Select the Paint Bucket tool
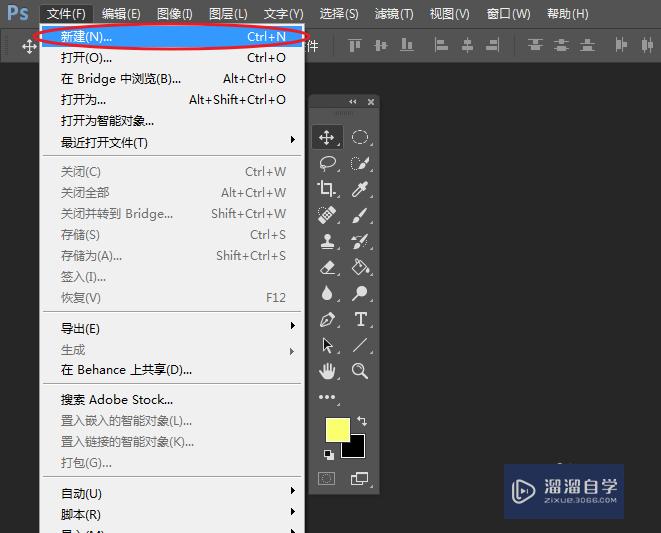 [360, 267]
